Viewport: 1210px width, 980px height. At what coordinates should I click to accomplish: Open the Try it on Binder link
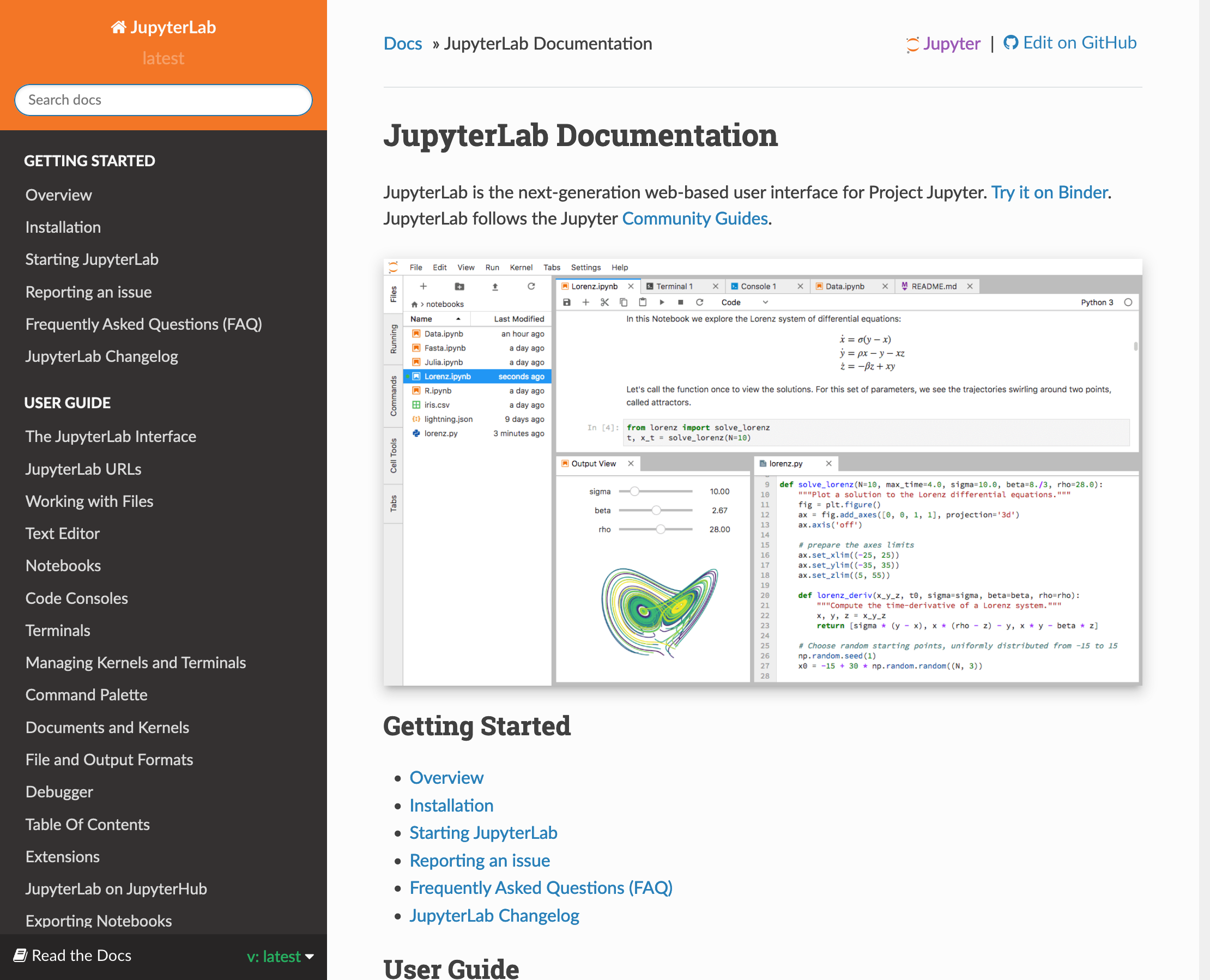[x=1049, y=192]
